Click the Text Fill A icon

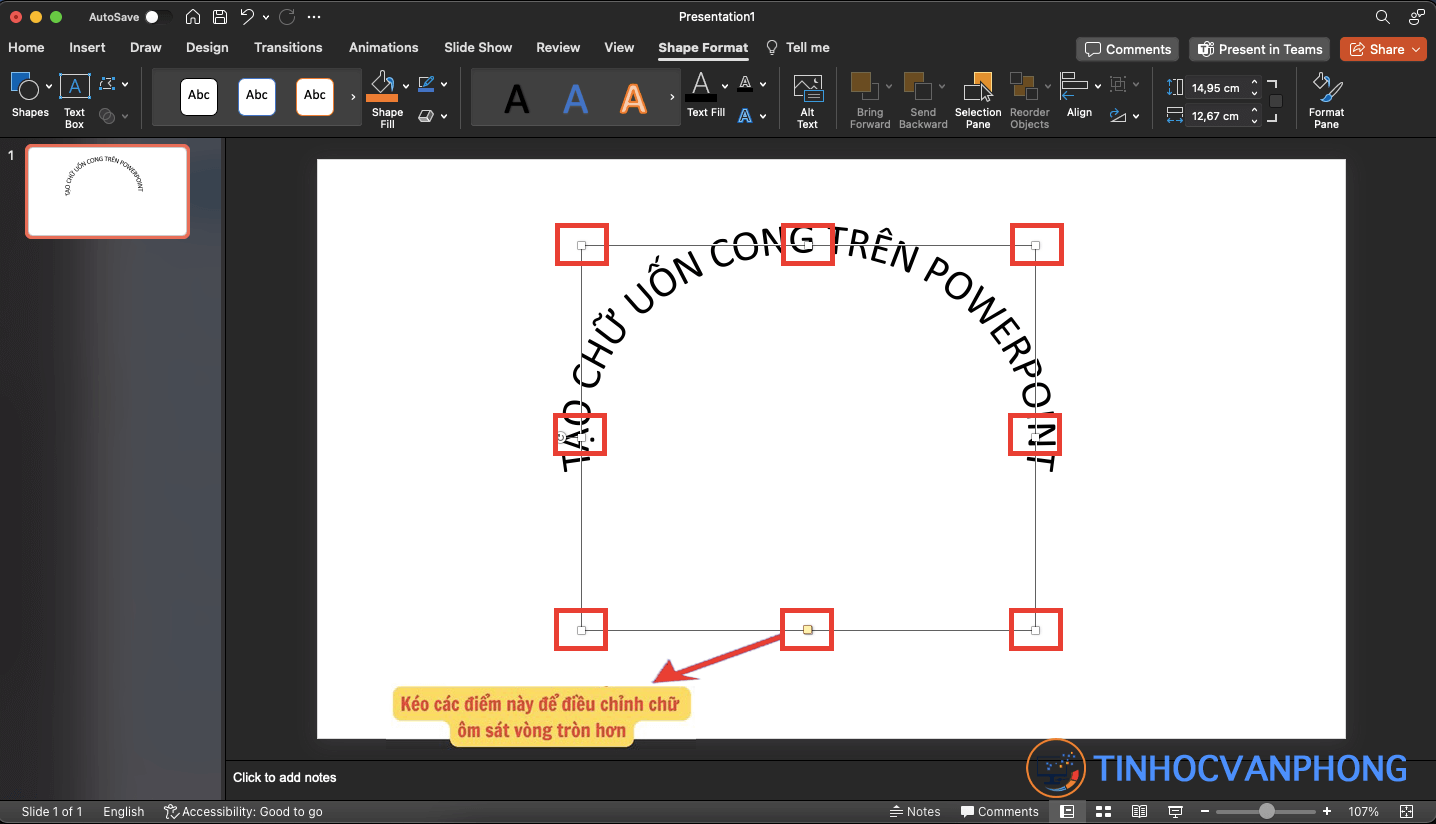(702, 86)
